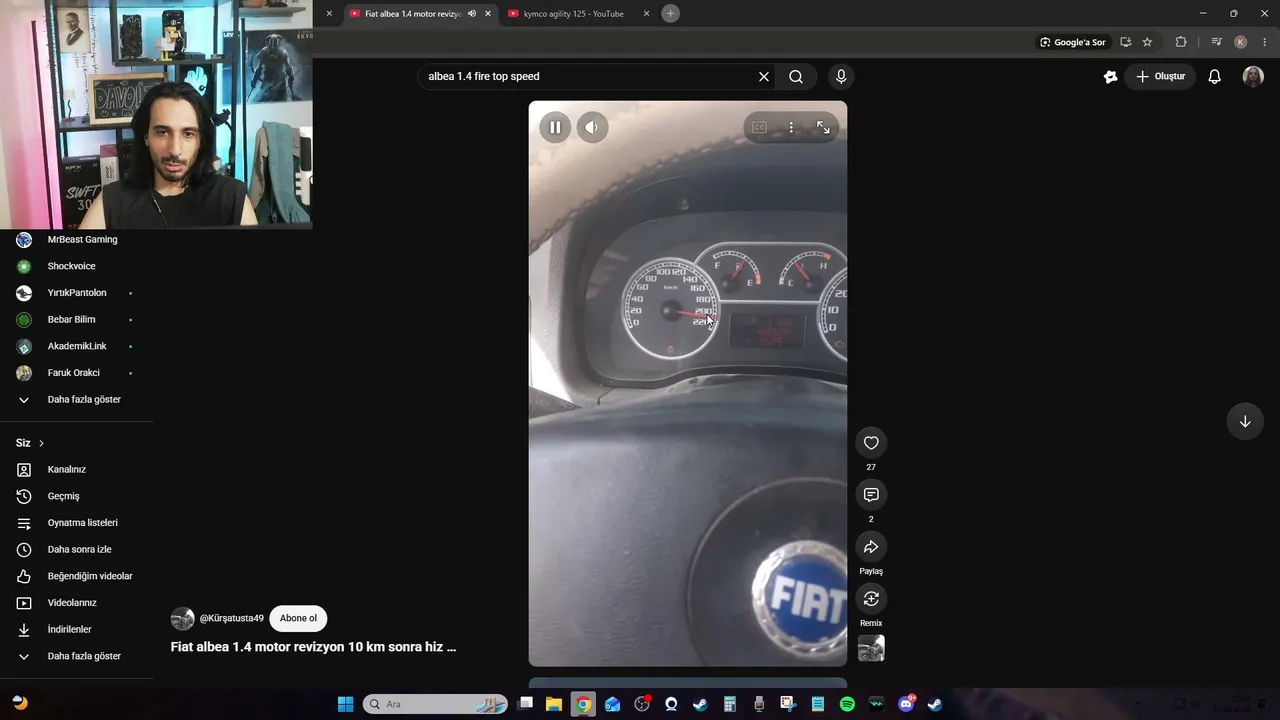Open a new Chrome tab
Screen dimensions: 1280x720
671,14
